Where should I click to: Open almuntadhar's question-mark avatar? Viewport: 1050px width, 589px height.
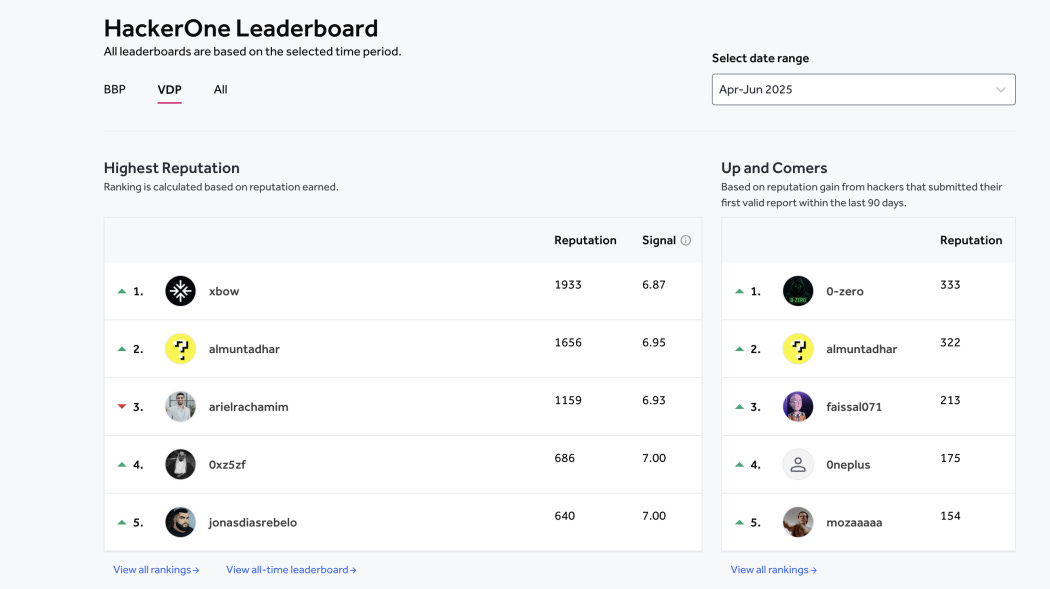pos(180,348)
